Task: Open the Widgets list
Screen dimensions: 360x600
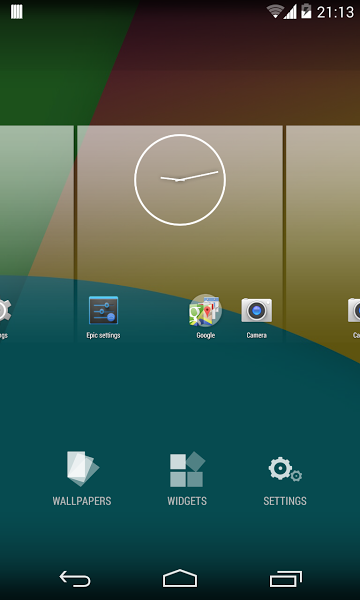Action: pyautogui.click(x=187, y=478)
